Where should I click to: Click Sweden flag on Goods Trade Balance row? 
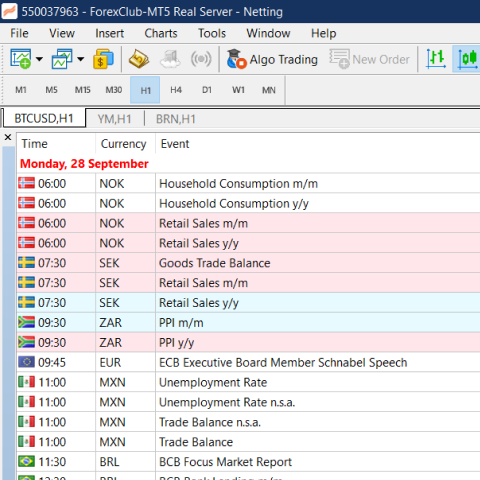coord(26,263)
